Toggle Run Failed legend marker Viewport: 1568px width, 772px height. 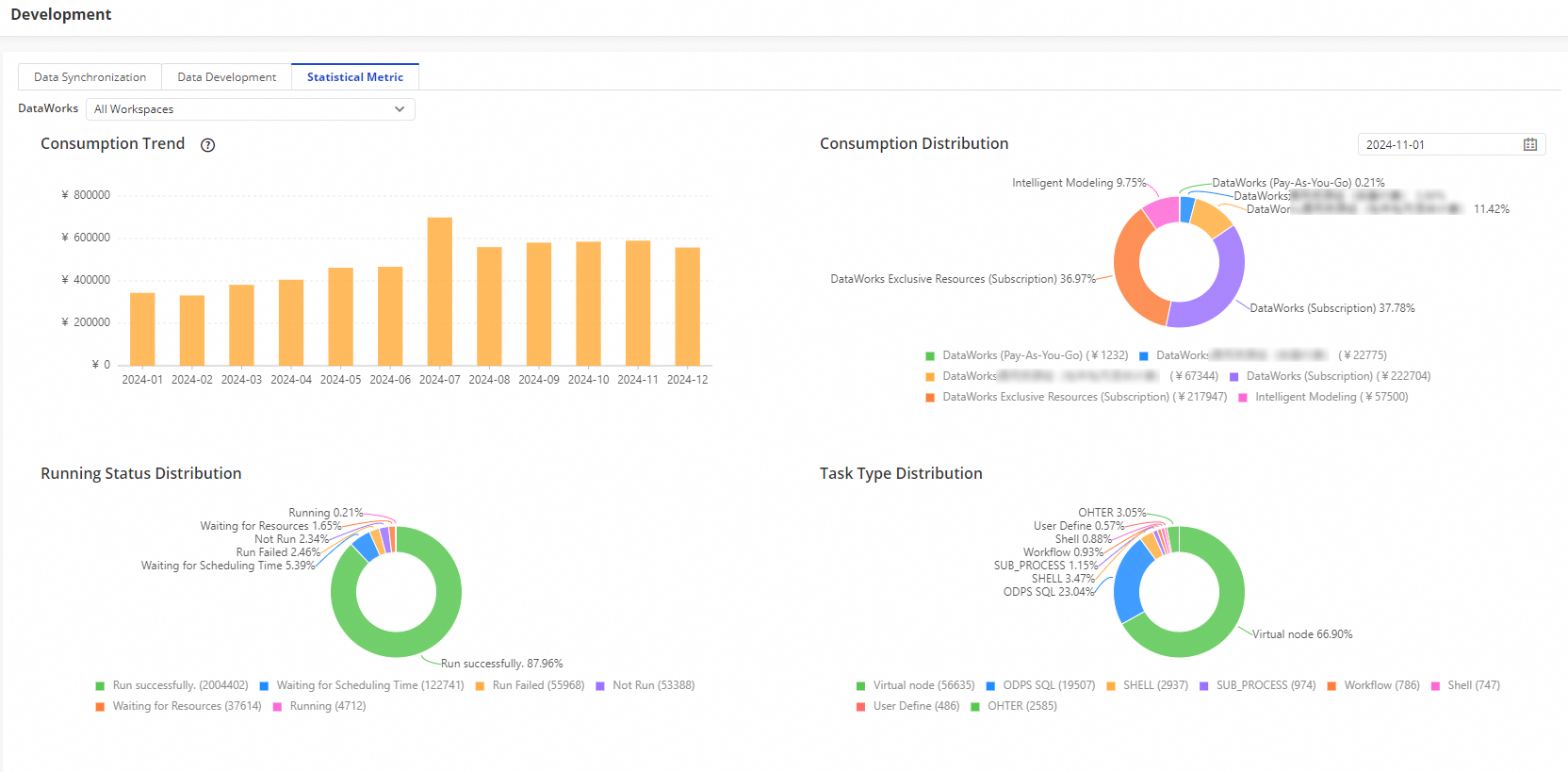(480, 686)
